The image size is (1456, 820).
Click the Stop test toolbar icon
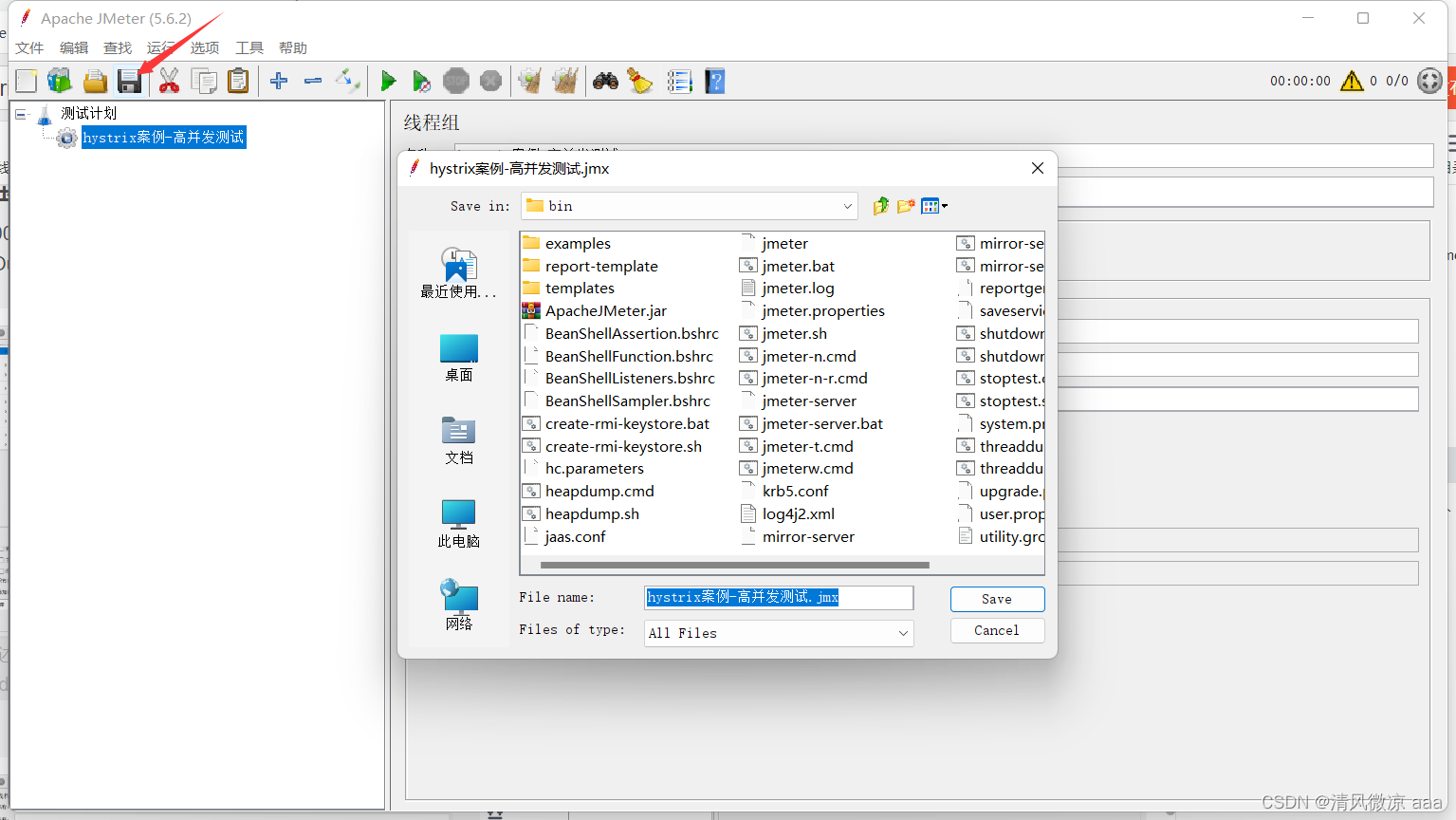coord(456,81)
